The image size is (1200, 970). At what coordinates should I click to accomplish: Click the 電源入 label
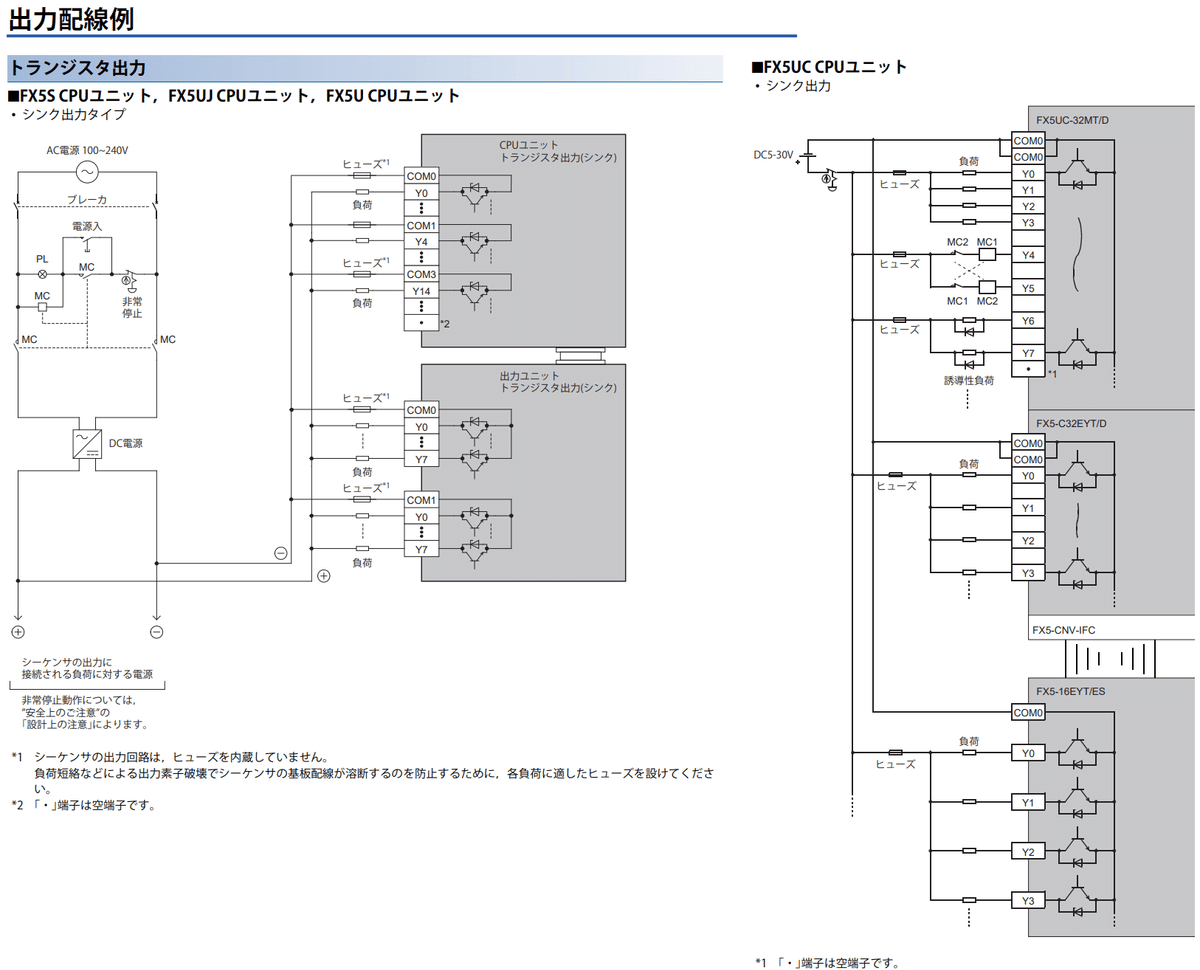(87, 226)
